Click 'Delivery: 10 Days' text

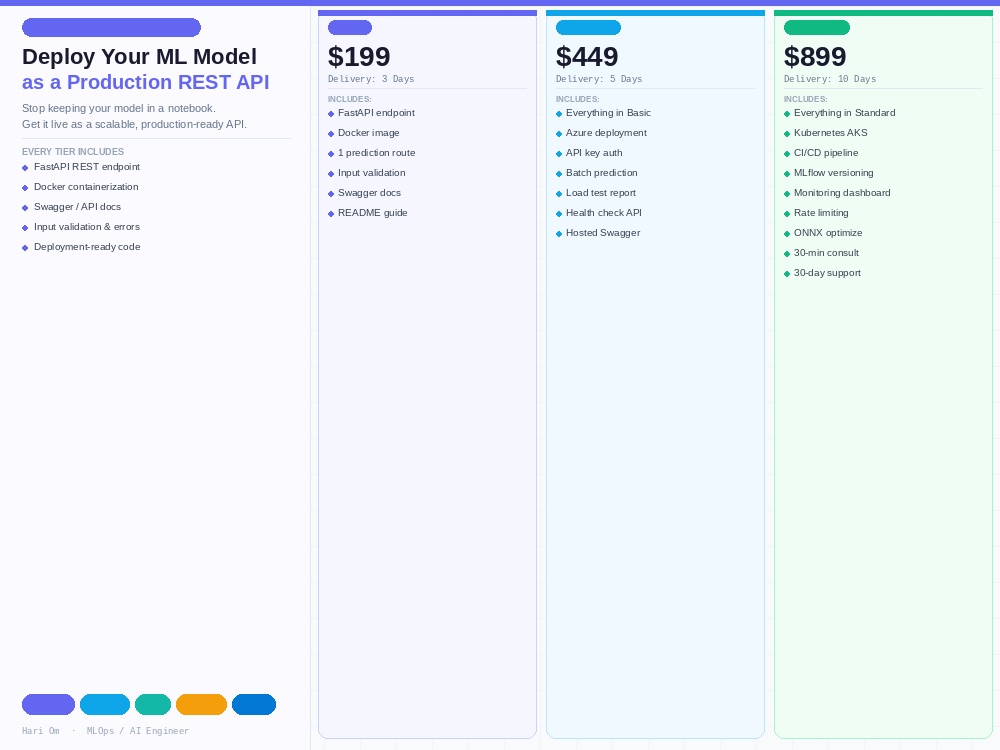pos(830,79)
